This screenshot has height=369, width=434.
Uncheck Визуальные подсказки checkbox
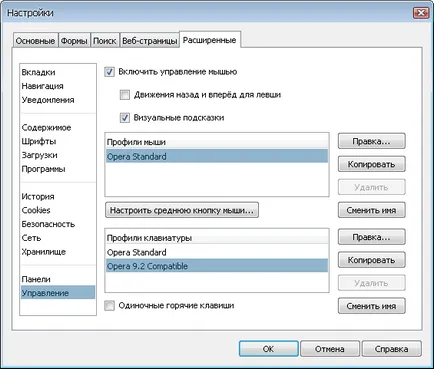125,118
